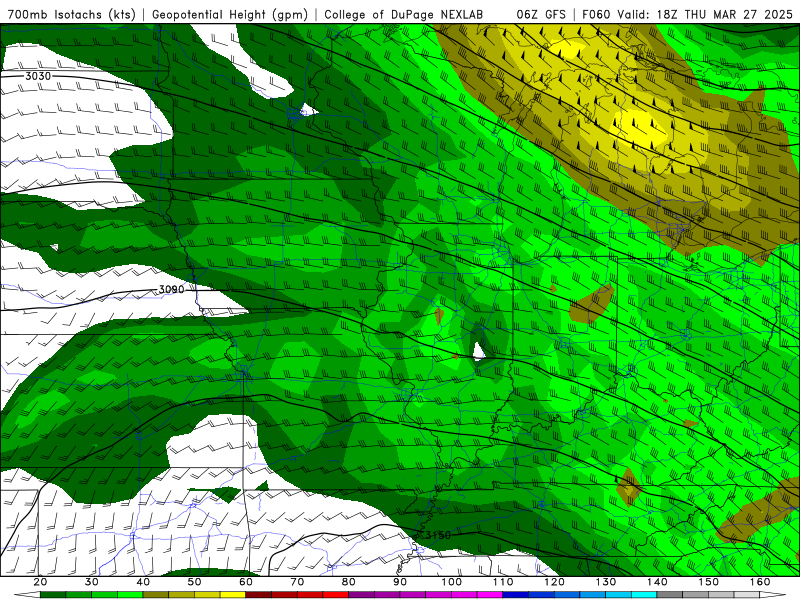This screenshot has width=800, height=600.
Task: Click the "College of DuPage NEXLAB" label
Action: pos(404,14)
